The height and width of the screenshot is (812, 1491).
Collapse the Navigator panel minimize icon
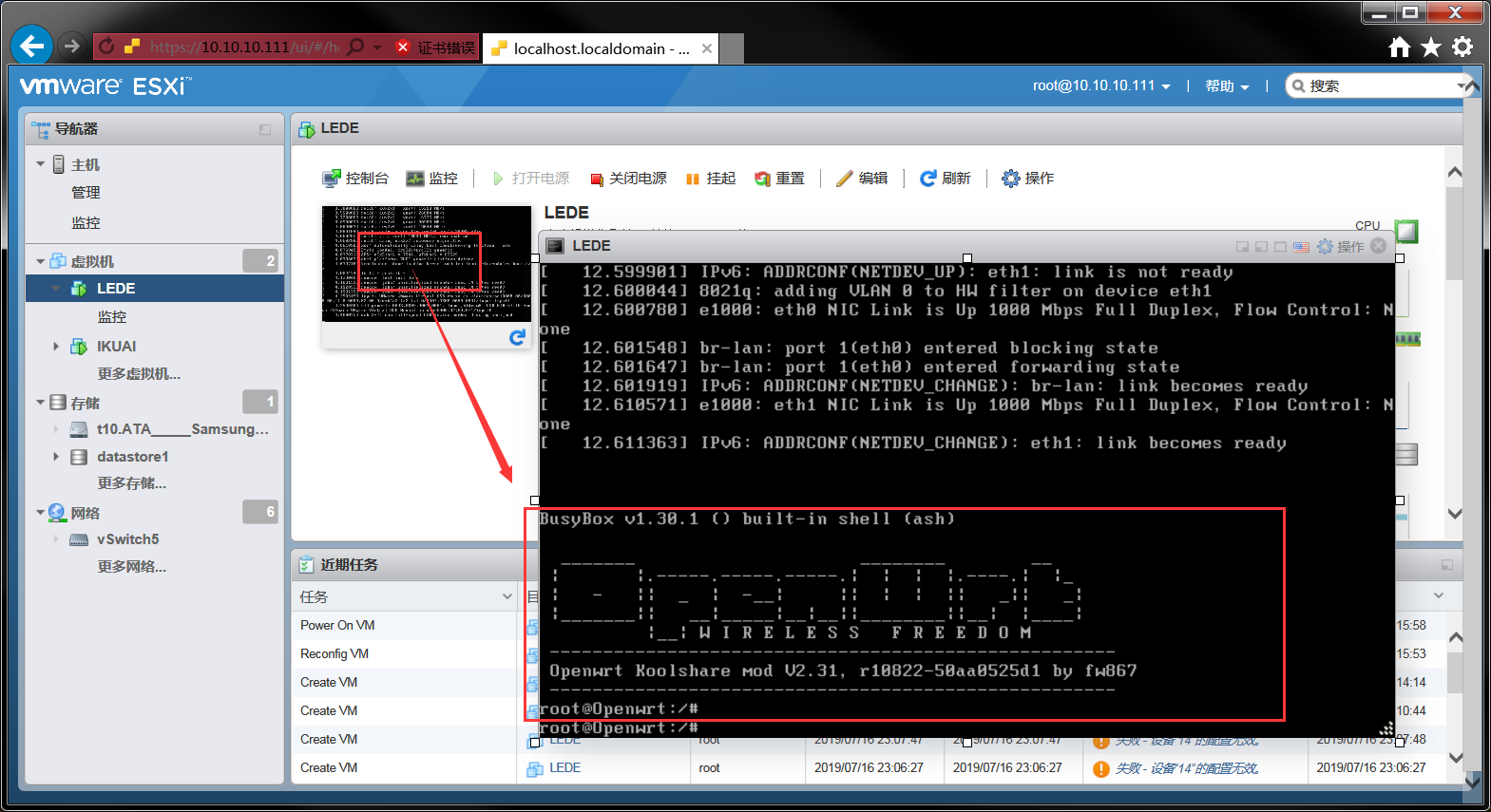(x=265, y=129)
